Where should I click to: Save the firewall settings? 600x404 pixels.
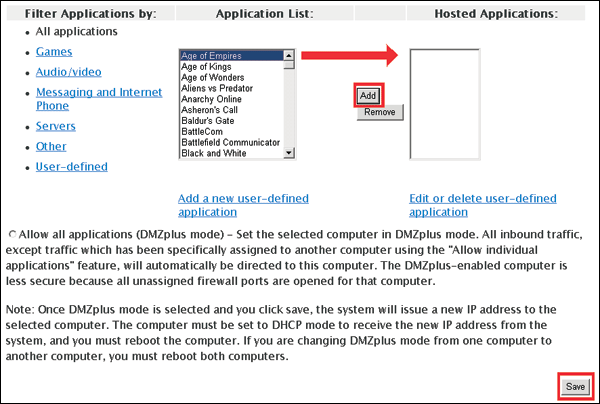[x=575, y=386]
